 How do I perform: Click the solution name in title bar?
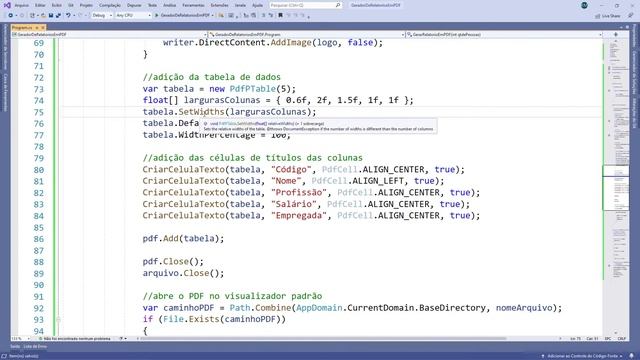click(x=376, y=5)
